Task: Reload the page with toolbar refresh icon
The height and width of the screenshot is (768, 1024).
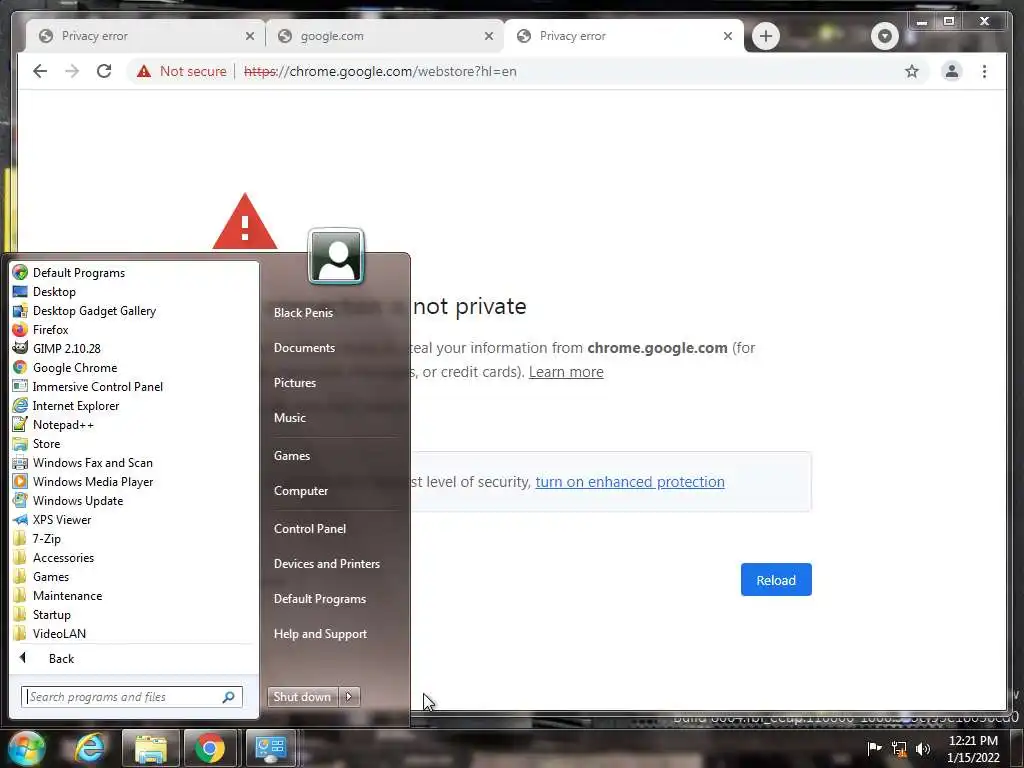Action: (104, 71)
